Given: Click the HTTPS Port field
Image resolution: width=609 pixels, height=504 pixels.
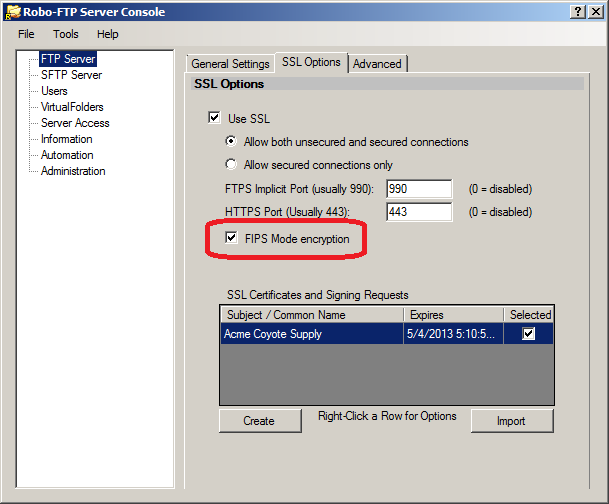Looking at the screenshot, I should (x=419, y=212).
